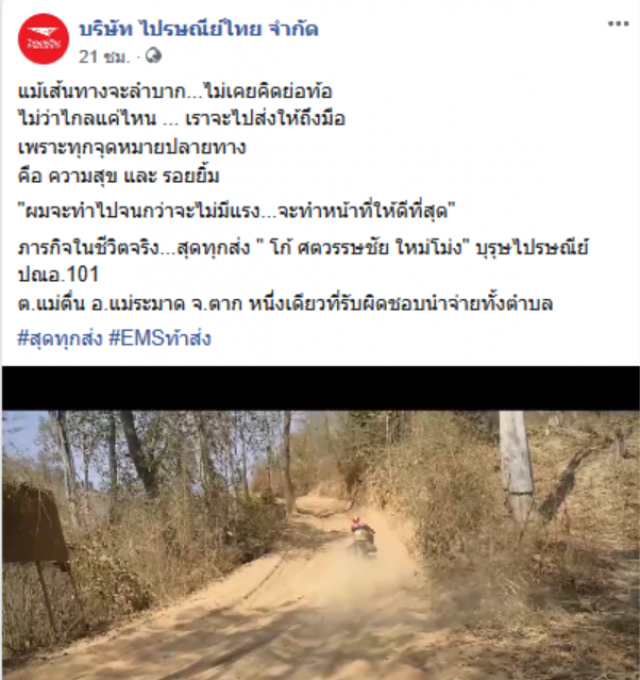Click the name โก้ ศตวรรษชัย ใหม่โม่ง
This screenshot has width=640, height=680.
(368, 248)
